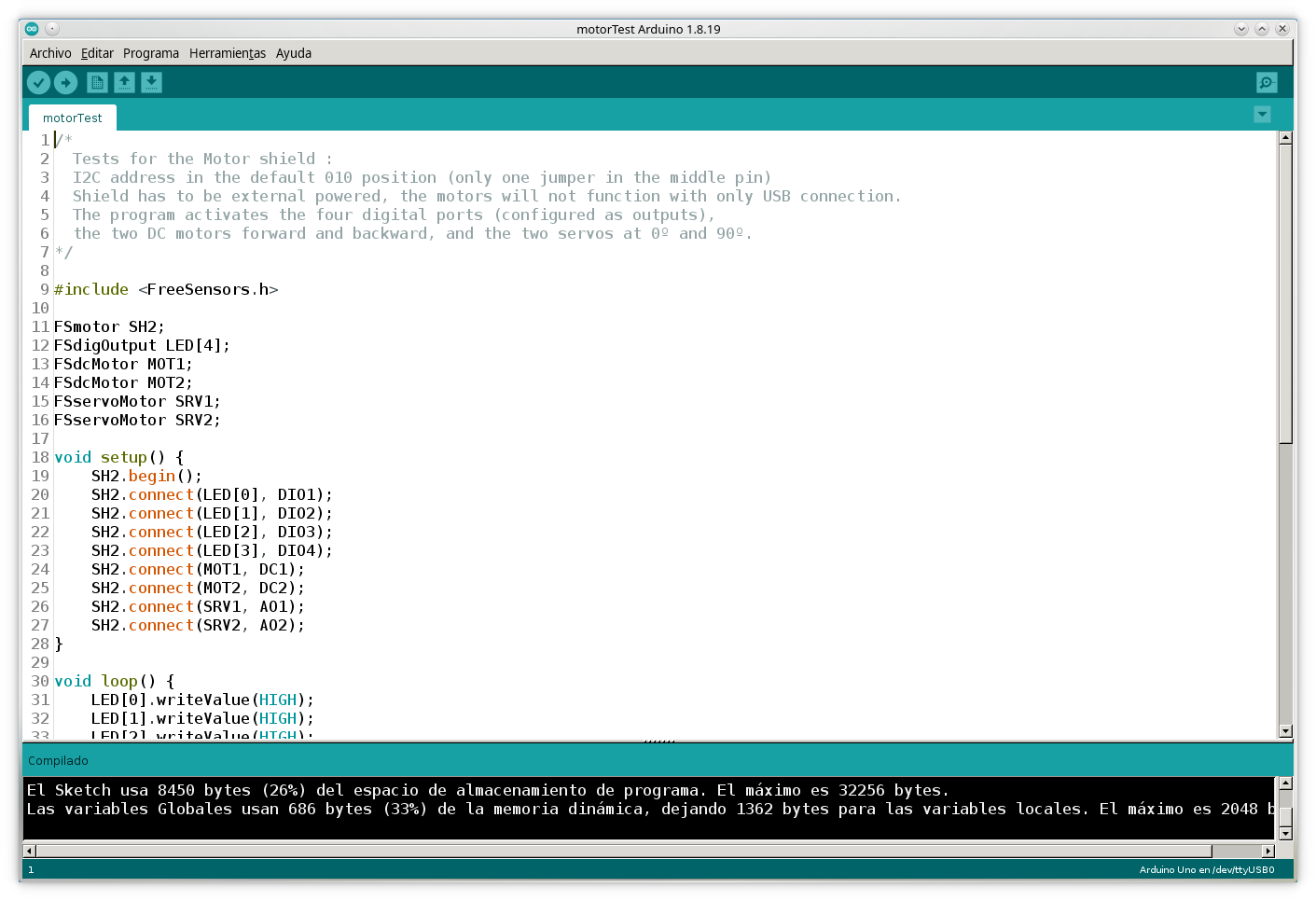Click the 'I2C address' comment line
Viewport: 1316px width, 901px height.
tap(422, 177)
